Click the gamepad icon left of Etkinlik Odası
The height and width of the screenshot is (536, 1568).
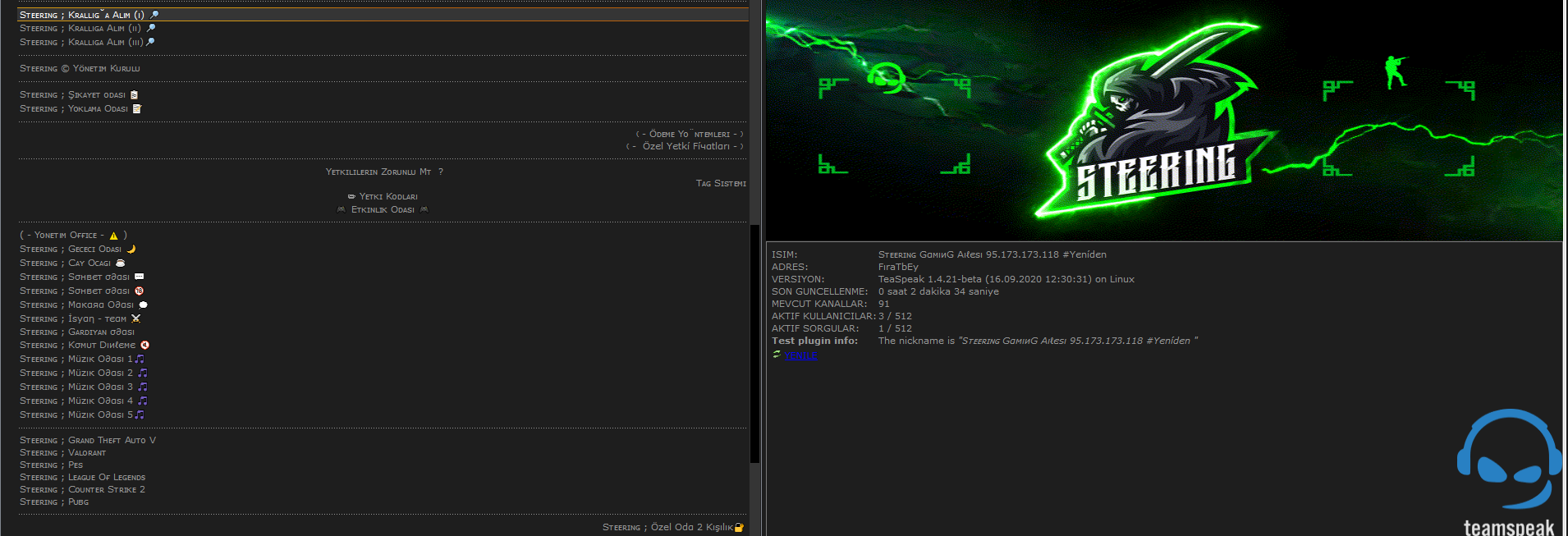pyautogui.click(x=342, y=209)
